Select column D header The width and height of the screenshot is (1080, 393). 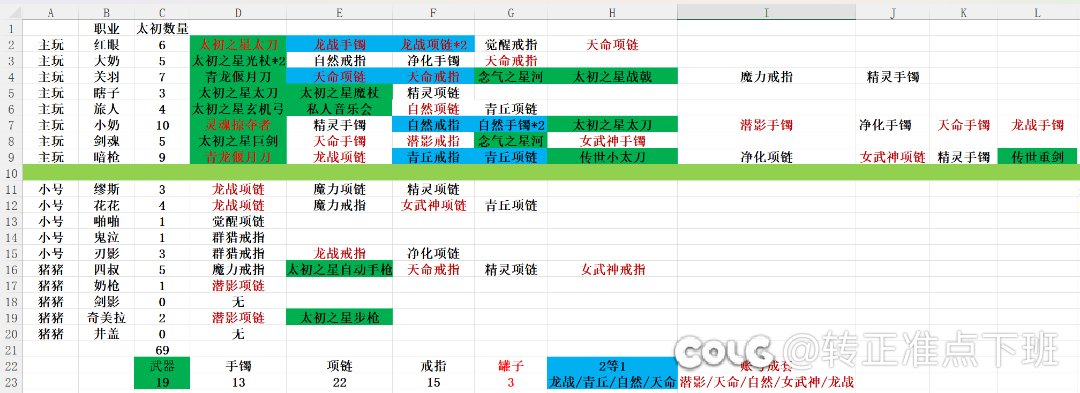tap(238, 12)
